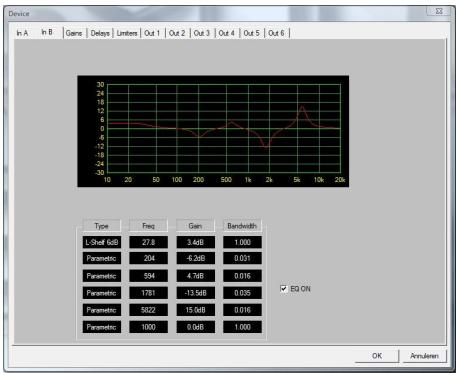Click the 5822 frequency field
The width and height of the screenshot is (459, 373).
[149, 310]
